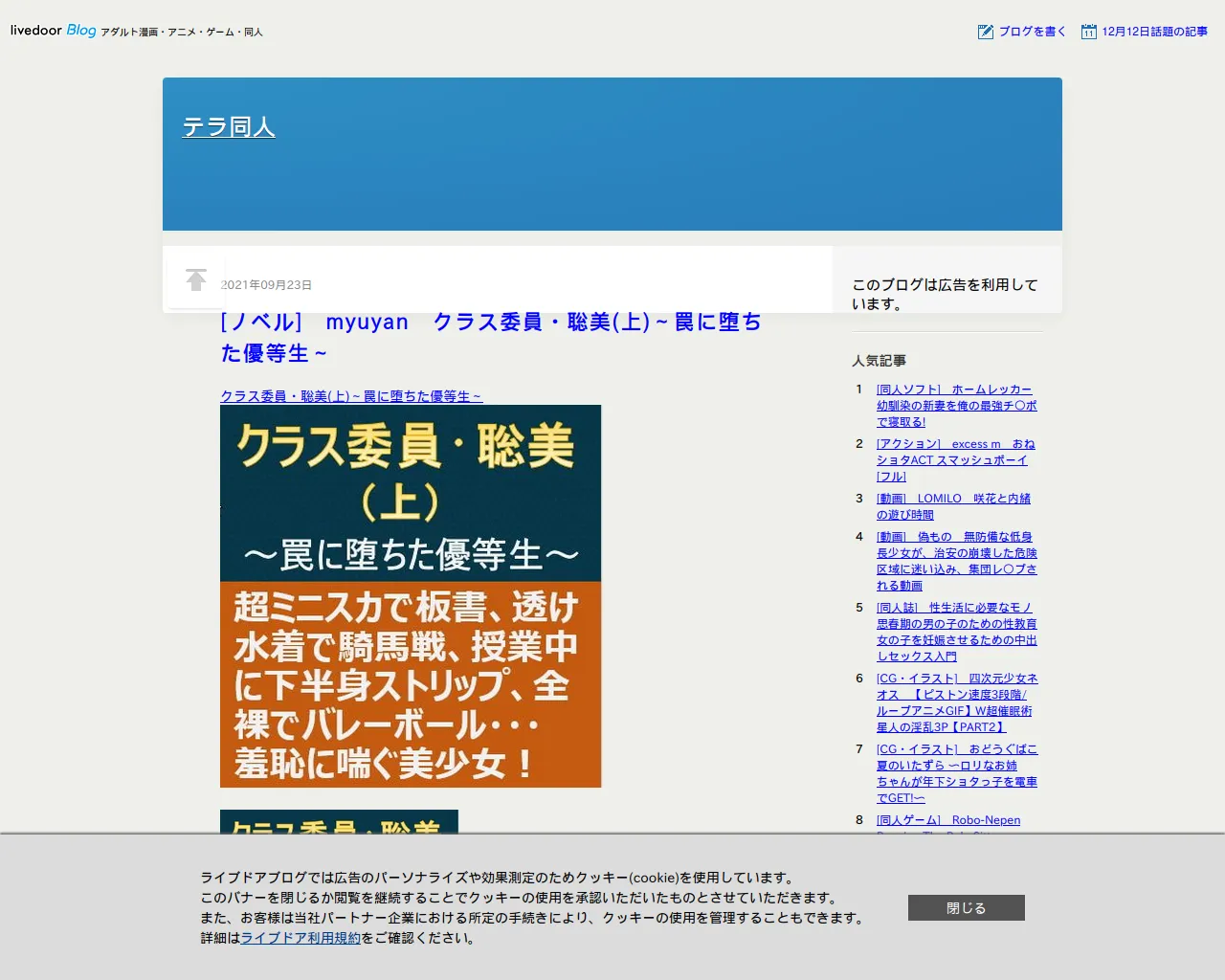
Task: Click the partially visible second cover image
Action: (339, 822)
